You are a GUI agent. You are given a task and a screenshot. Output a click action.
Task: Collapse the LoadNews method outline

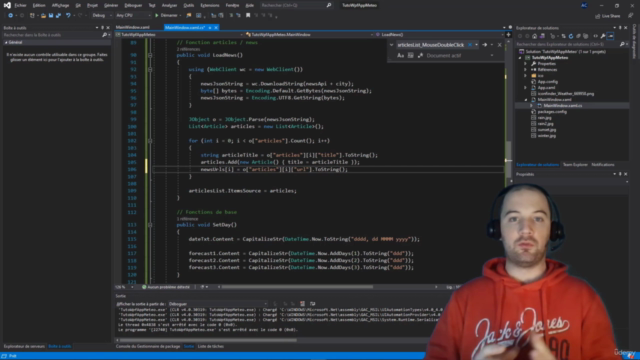click(x=150, y=55)
